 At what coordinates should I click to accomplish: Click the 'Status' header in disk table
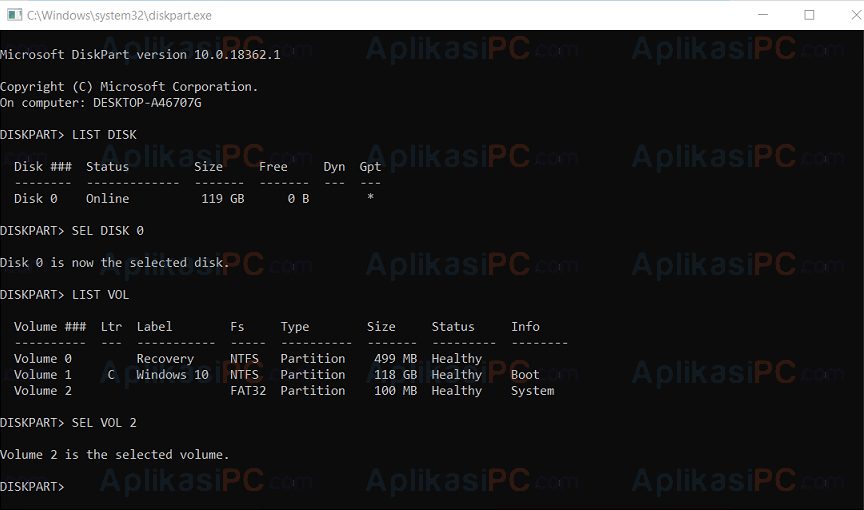coord(107,166)
